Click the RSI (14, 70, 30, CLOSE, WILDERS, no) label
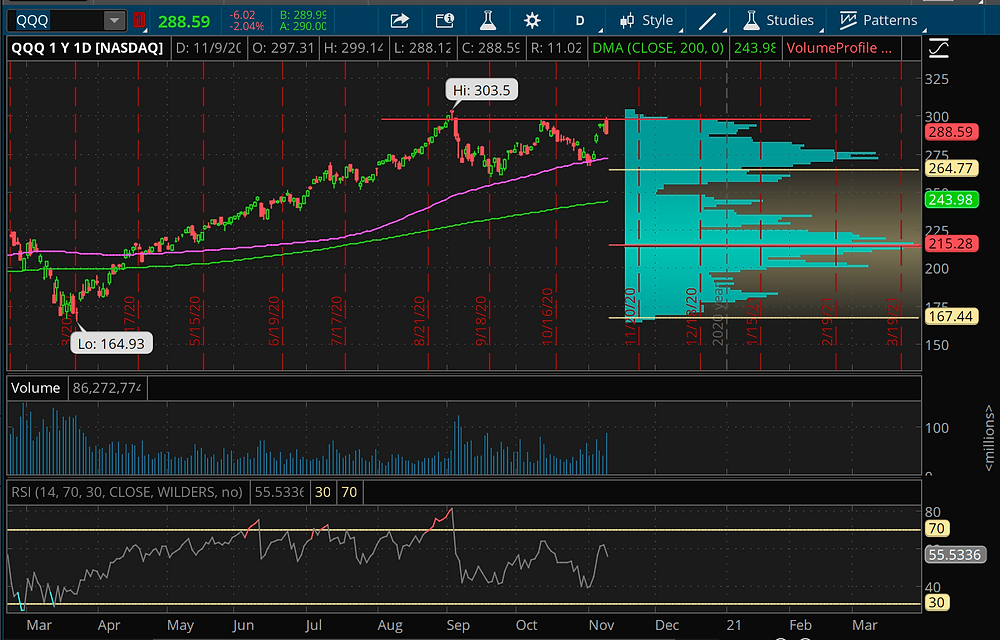Screen dimensions: 1000x640 tap(127, 492)
